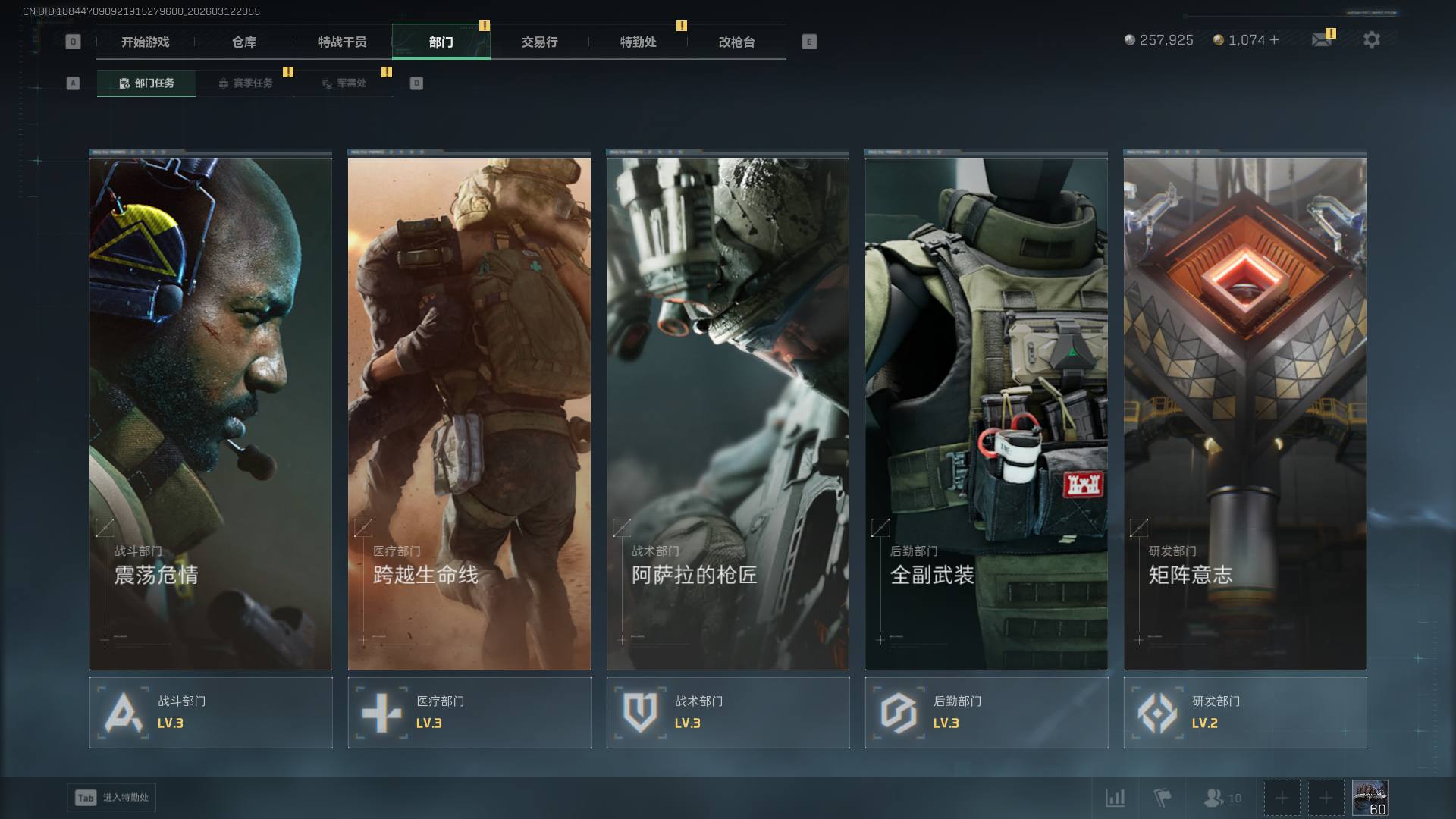Click 开始游戏 in the top navigation

[146, 42]
